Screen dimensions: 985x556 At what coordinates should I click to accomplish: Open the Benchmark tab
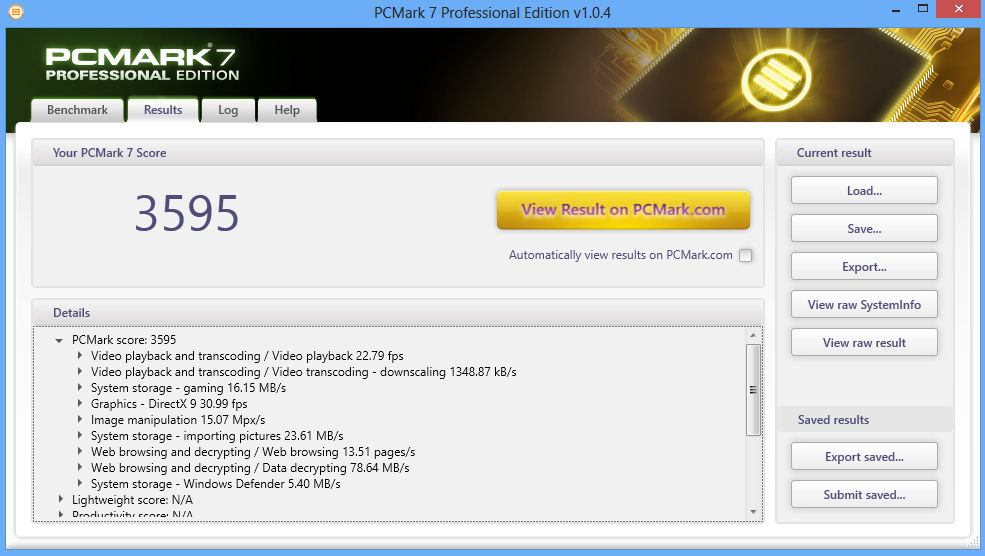point(77,110)
